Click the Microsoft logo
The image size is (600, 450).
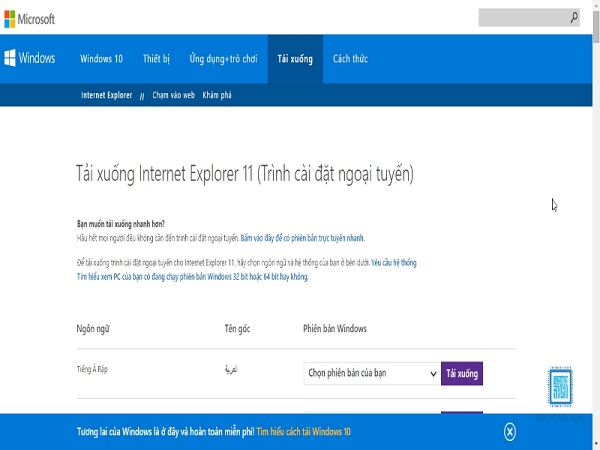29,19
